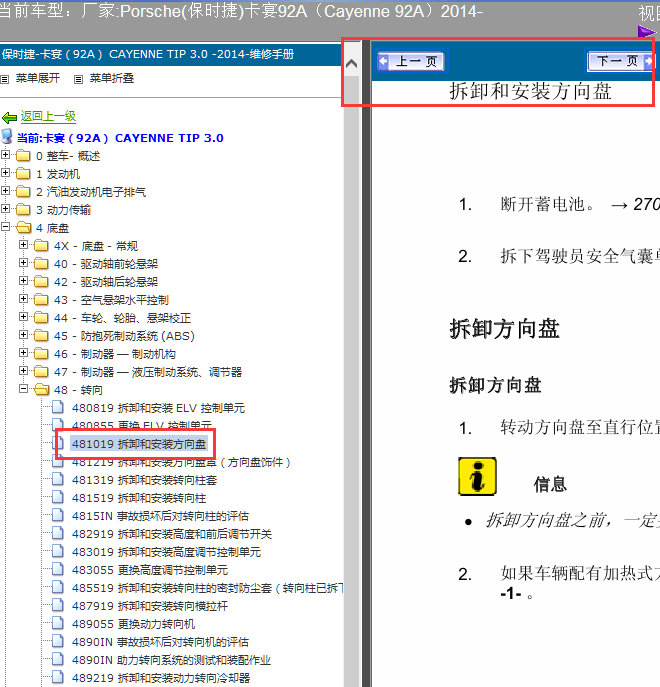Viewport: 660px width, 687px height.
Task: Click the list icon beside 菜单折叠
Action: (78, 79)
